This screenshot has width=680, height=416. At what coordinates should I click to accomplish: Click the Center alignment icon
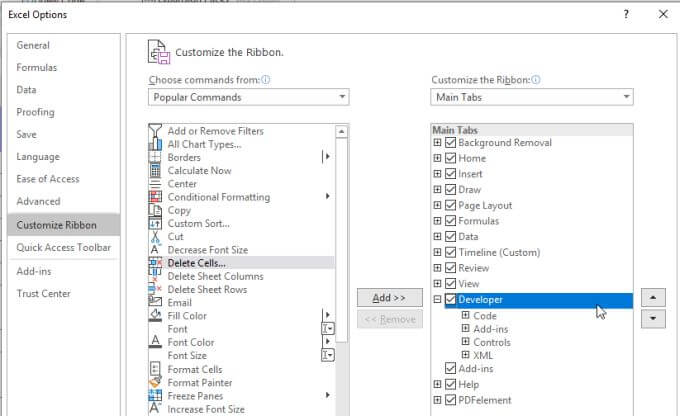tap(155, 184)
